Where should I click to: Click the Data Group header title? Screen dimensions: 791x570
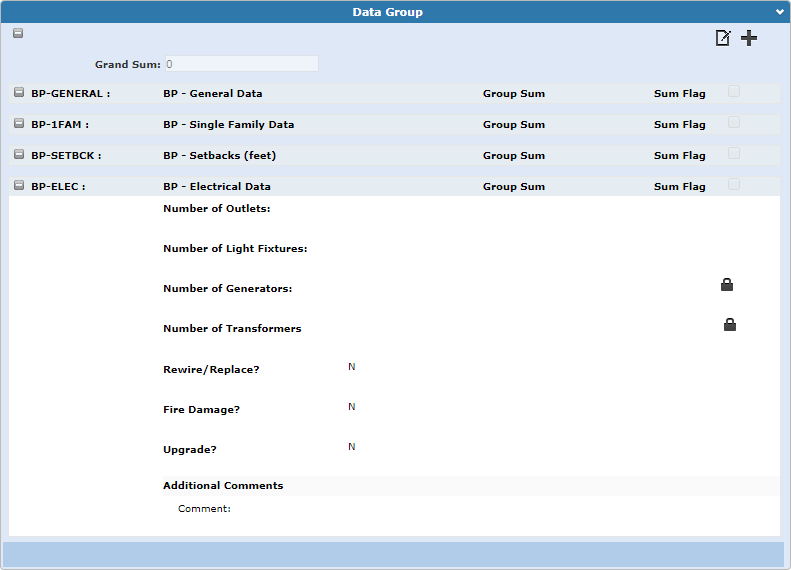(387, 12)
